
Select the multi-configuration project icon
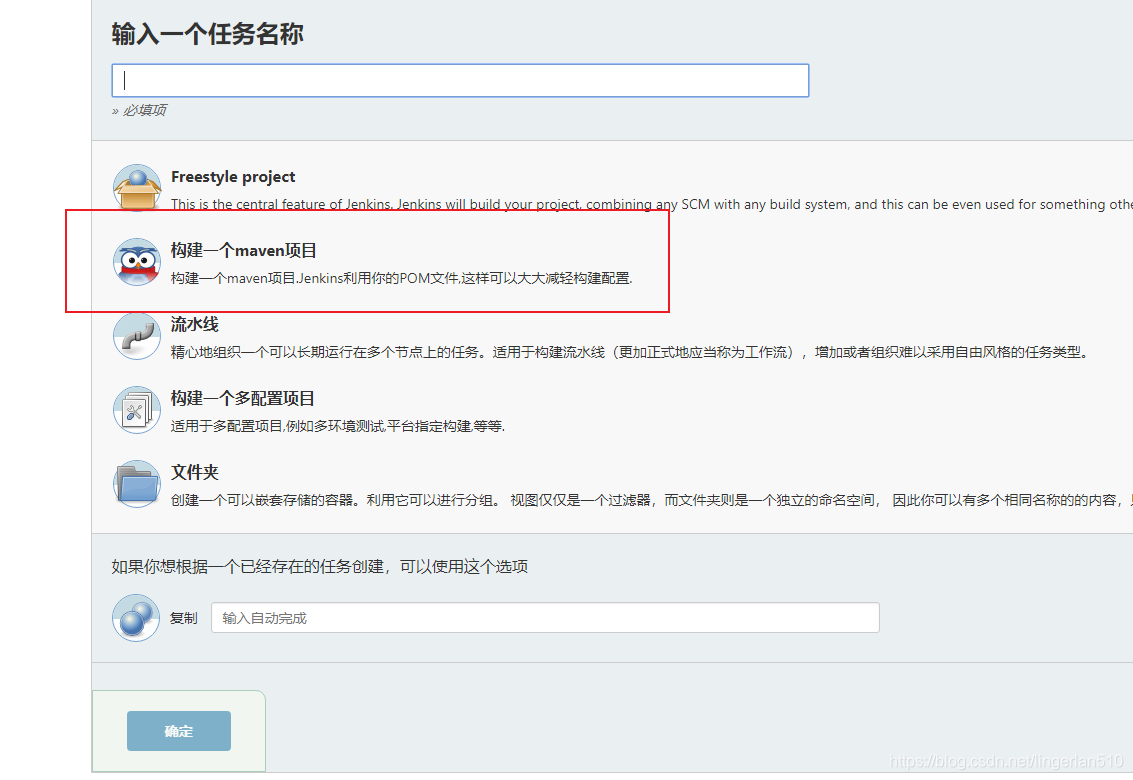click(137, 410)
